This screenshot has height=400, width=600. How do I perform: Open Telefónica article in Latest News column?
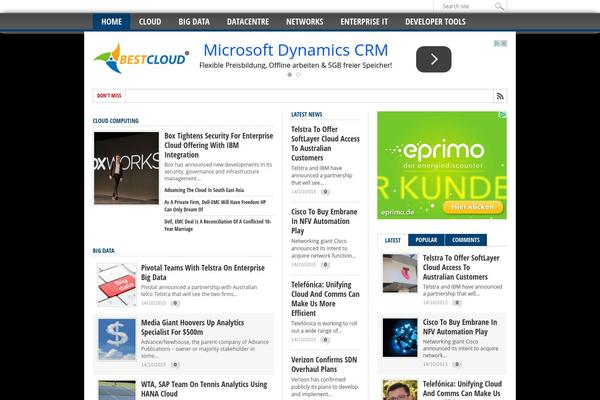(325, 299)
